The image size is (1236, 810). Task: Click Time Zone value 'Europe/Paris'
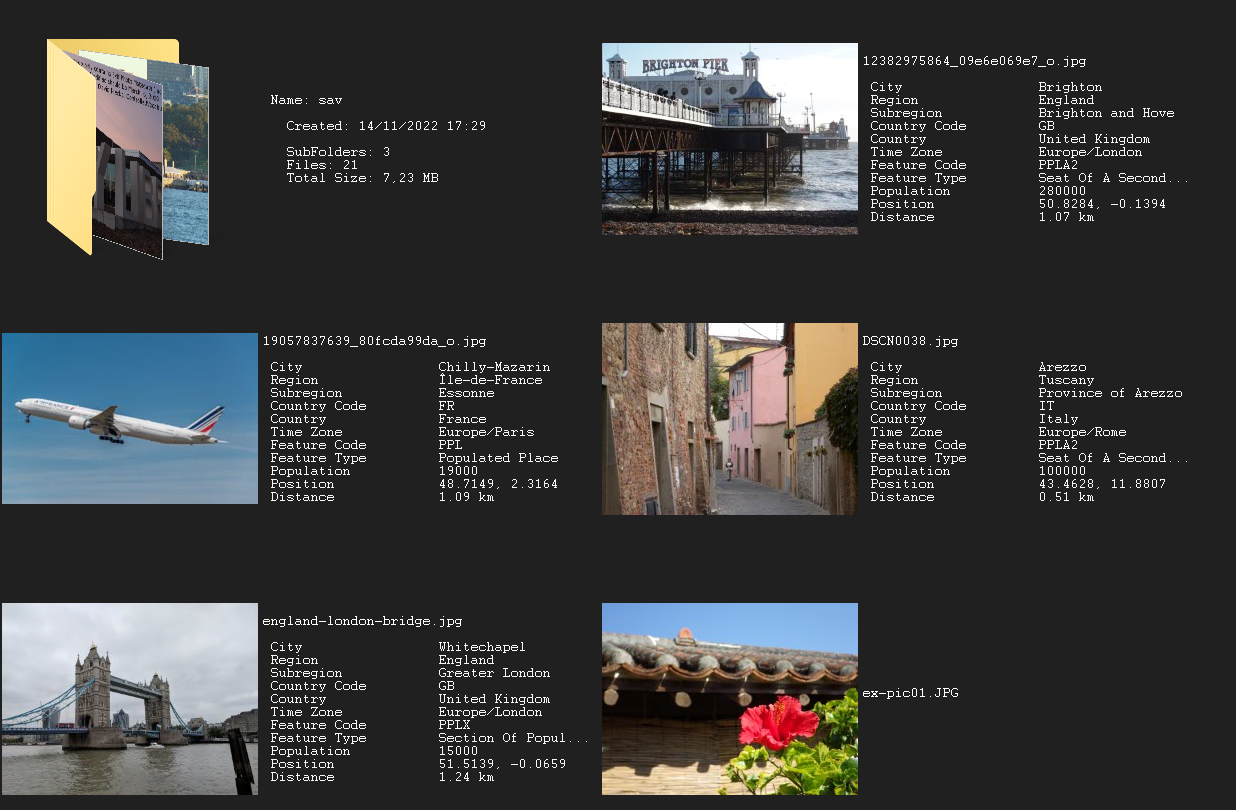click(486, 432)
